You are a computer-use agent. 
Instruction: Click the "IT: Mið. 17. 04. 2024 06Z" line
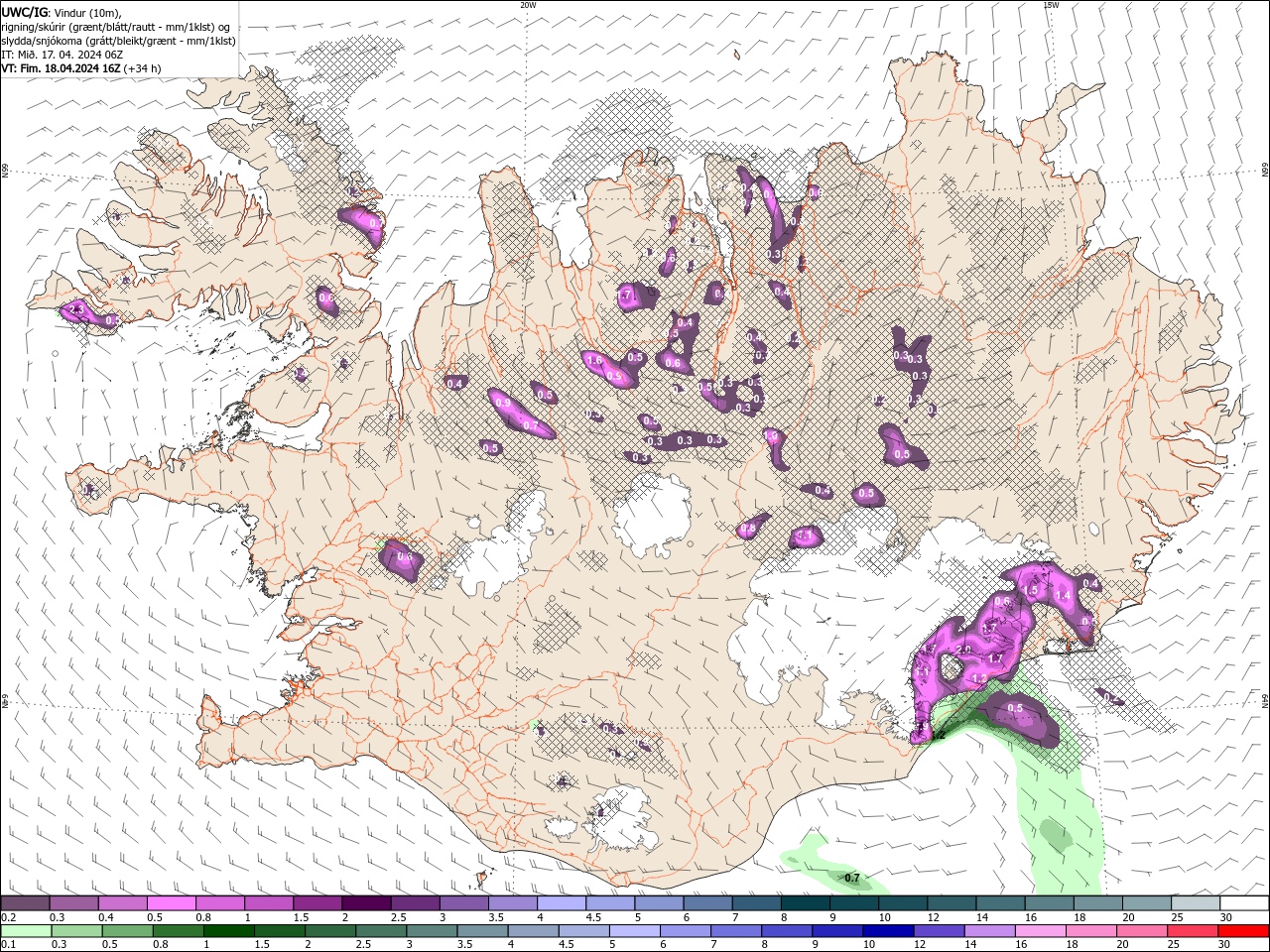62,55
